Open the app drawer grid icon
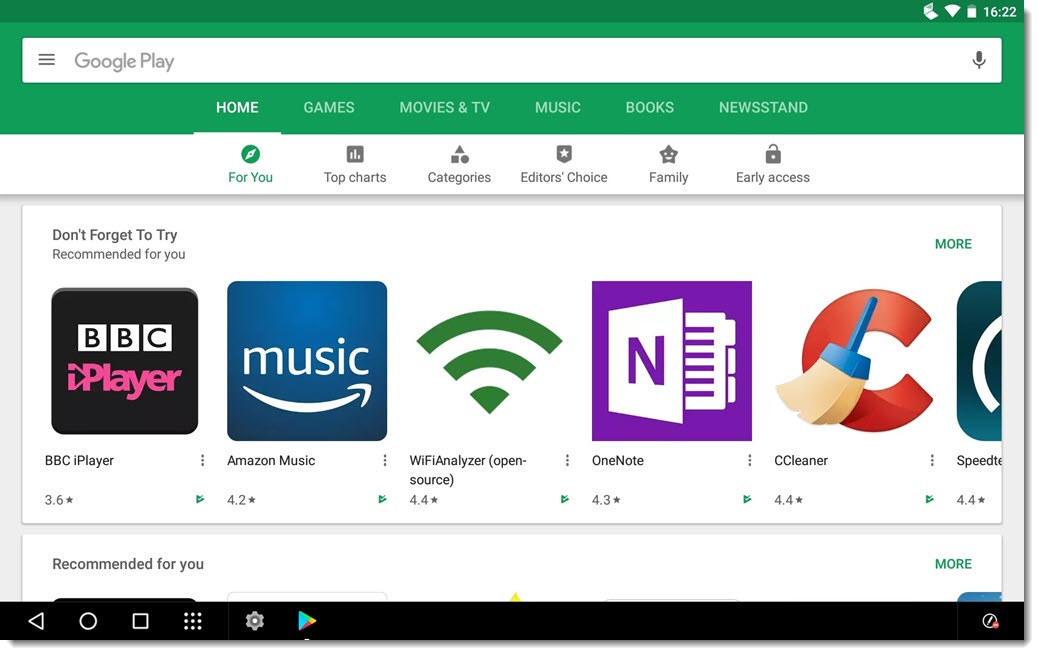 pos(192,620)
